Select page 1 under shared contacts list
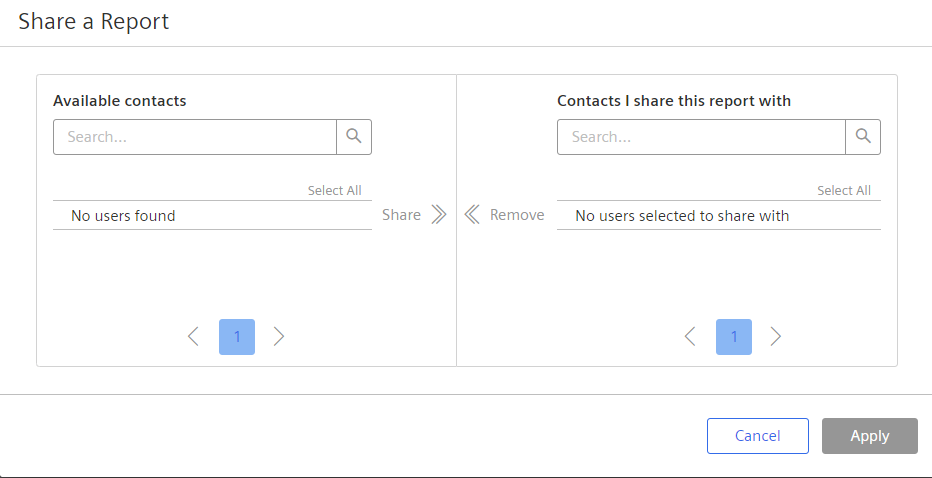 pos(733,337)
